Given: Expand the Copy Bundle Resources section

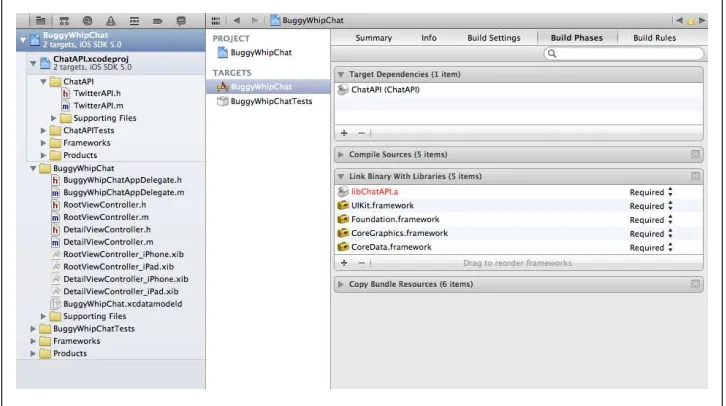Looking at the screenshot, I should click(341, 284).
